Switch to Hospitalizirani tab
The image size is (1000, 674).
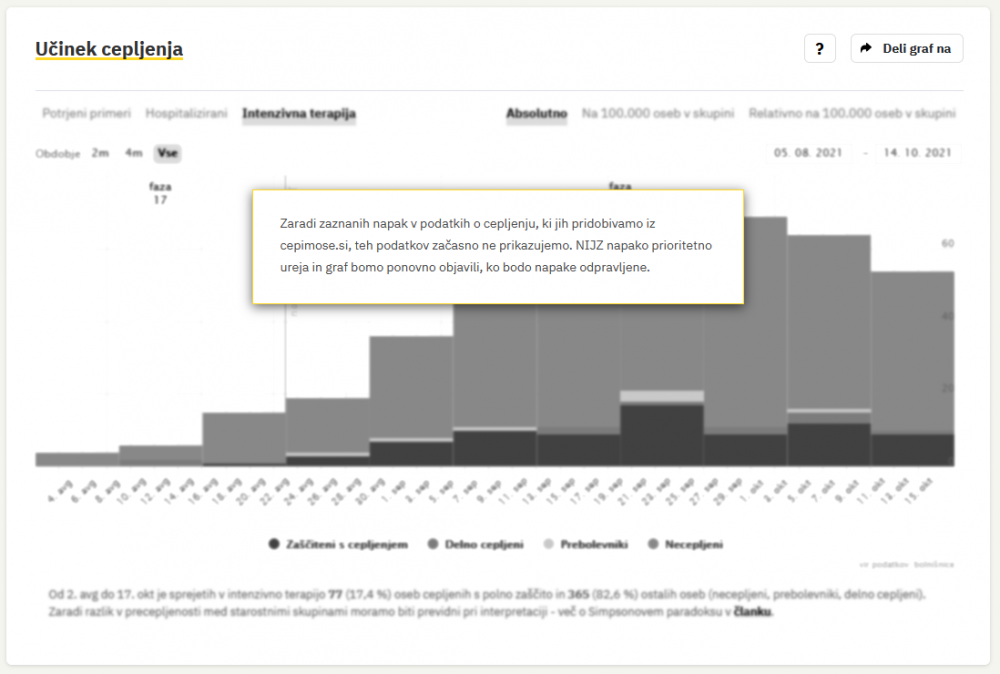186,114
